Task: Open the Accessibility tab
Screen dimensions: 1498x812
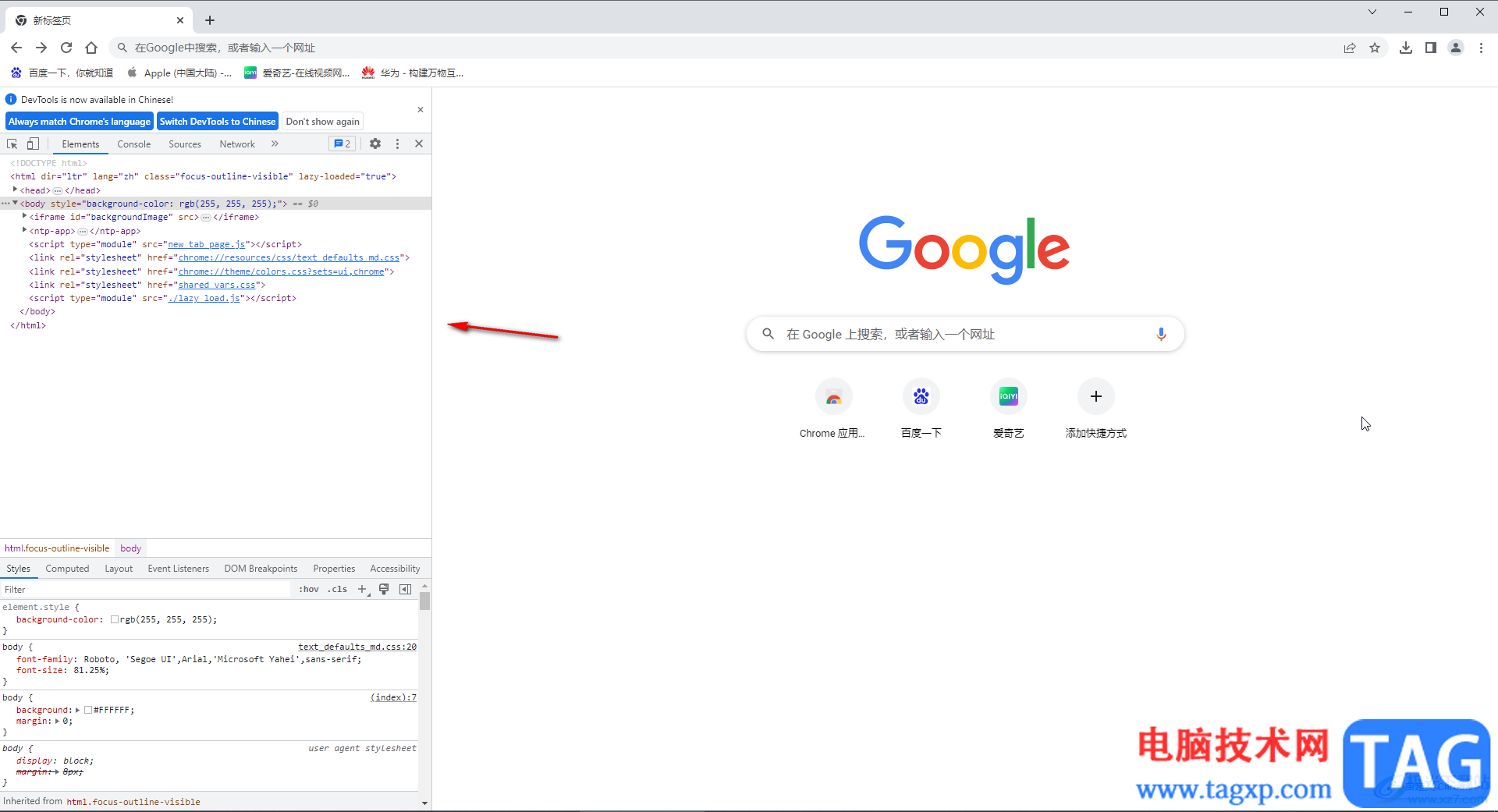Action: tap(395, 569)
